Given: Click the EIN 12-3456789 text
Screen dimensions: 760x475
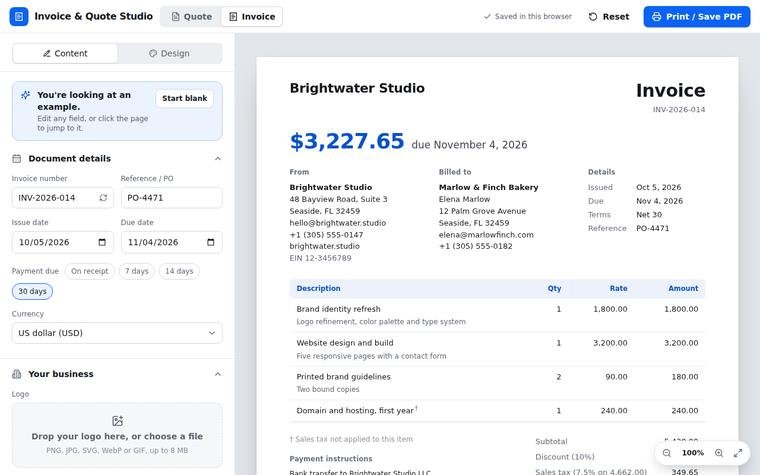Looking at the screenshot, I should pyautogui.click(x=320, y=258).
